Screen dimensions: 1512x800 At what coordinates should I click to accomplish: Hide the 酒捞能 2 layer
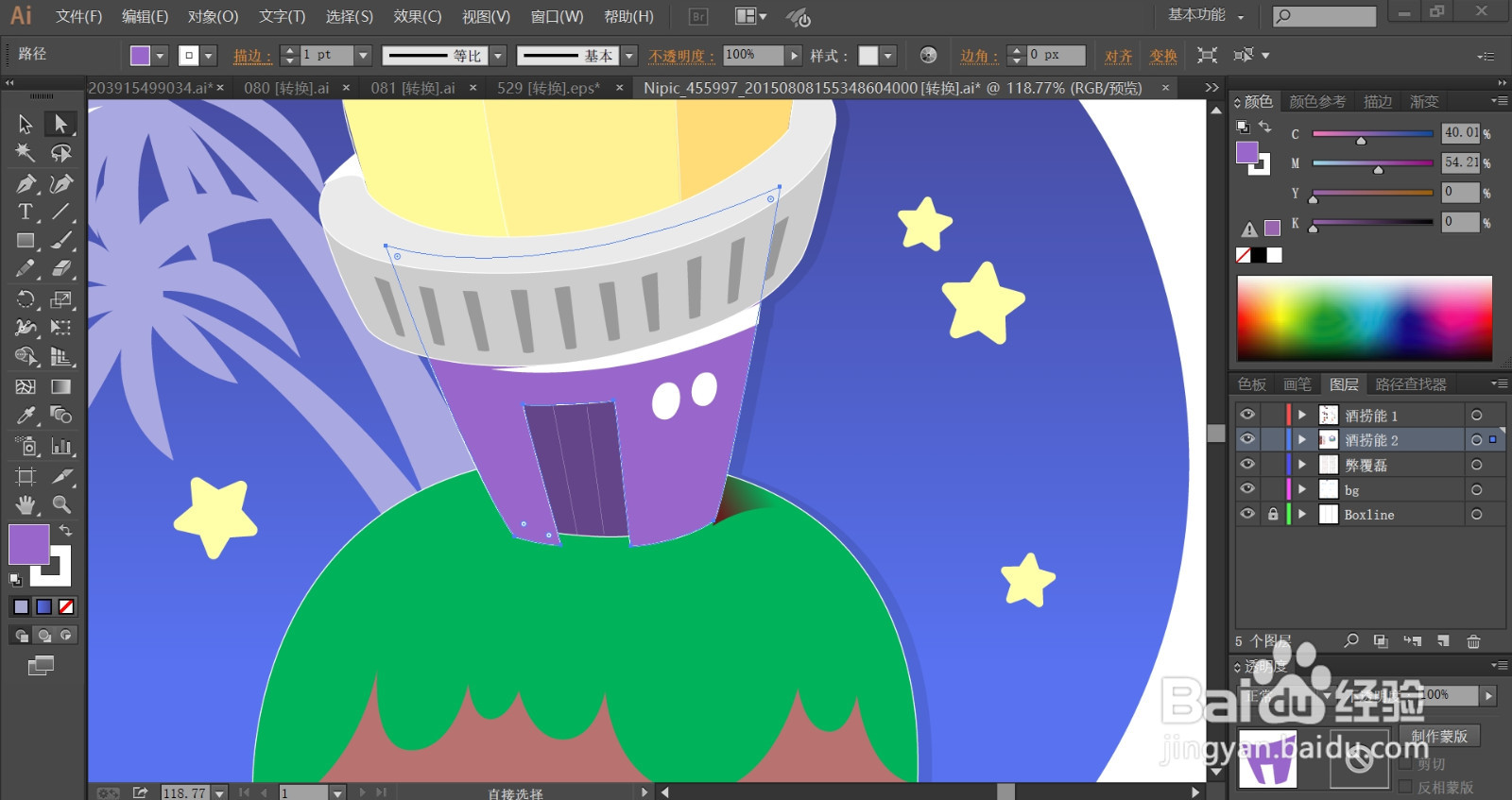point(1247,439)
